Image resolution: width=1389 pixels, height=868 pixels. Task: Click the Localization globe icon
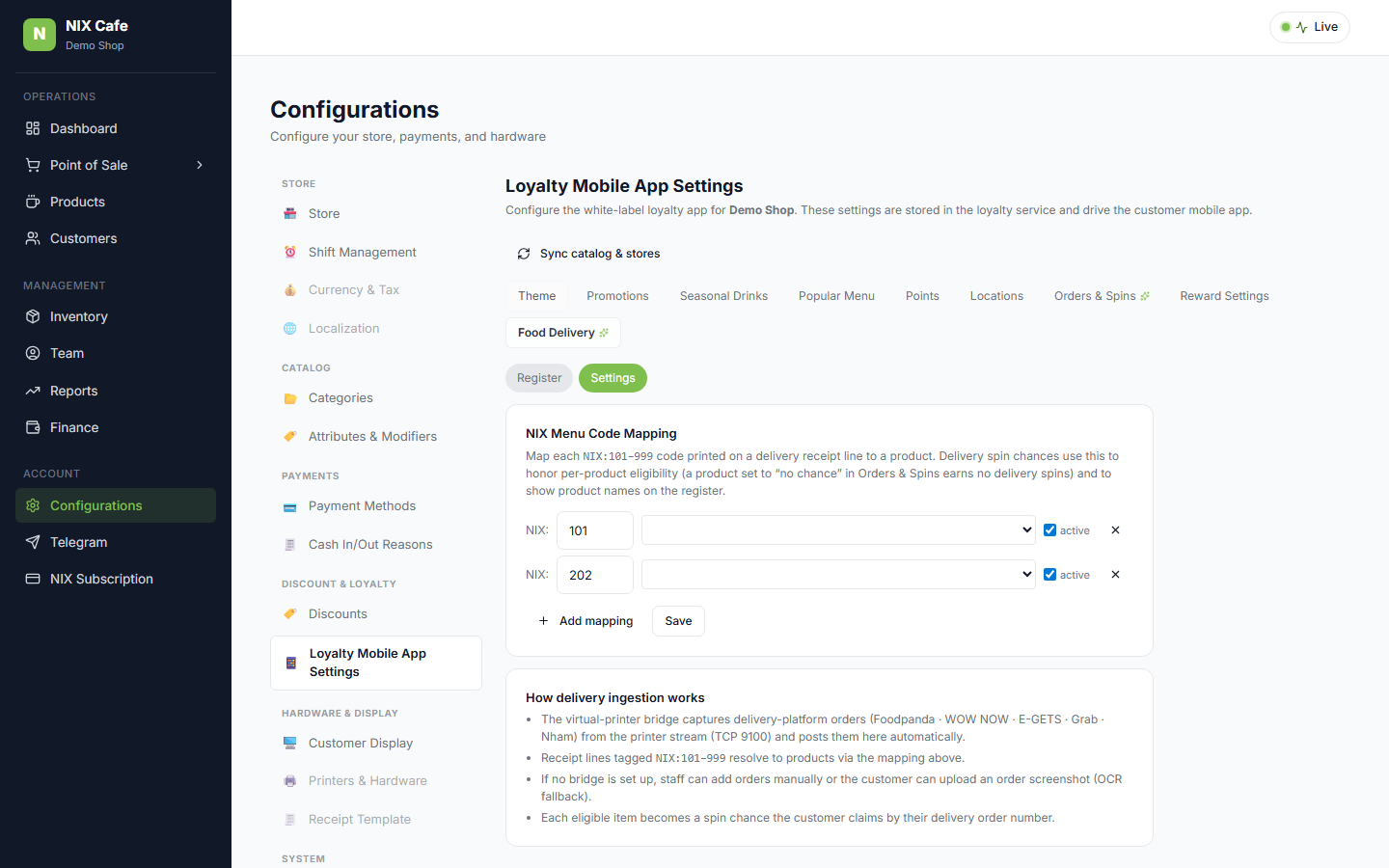pyautogui.click(x=290, y=328)
